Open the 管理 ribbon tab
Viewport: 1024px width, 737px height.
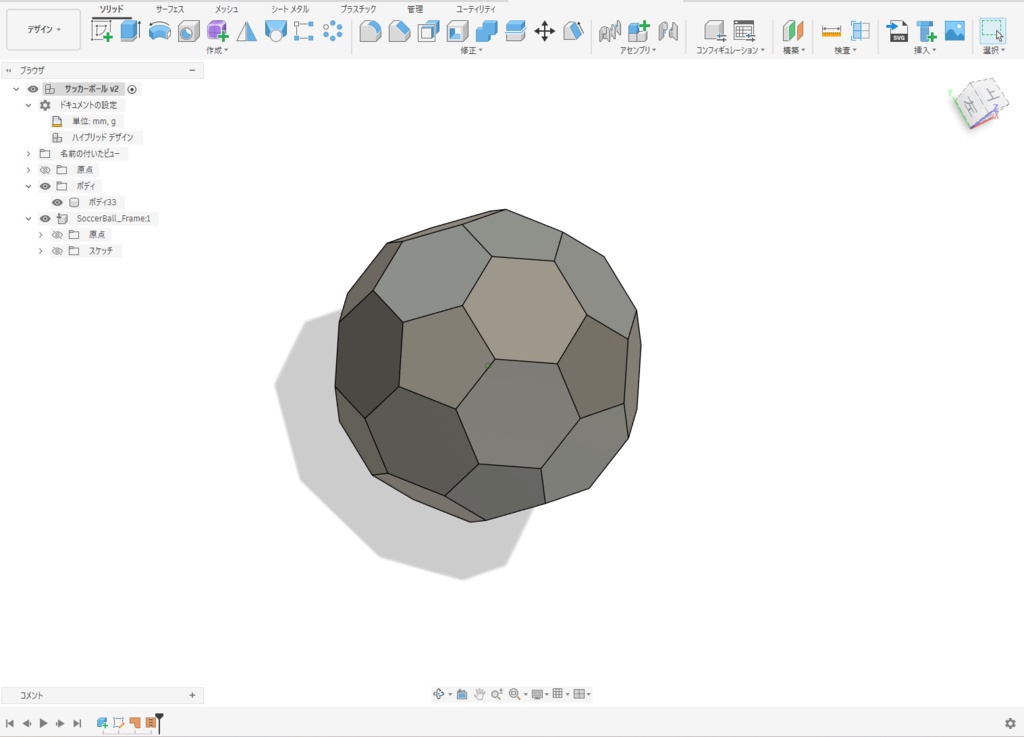point(415,9)
